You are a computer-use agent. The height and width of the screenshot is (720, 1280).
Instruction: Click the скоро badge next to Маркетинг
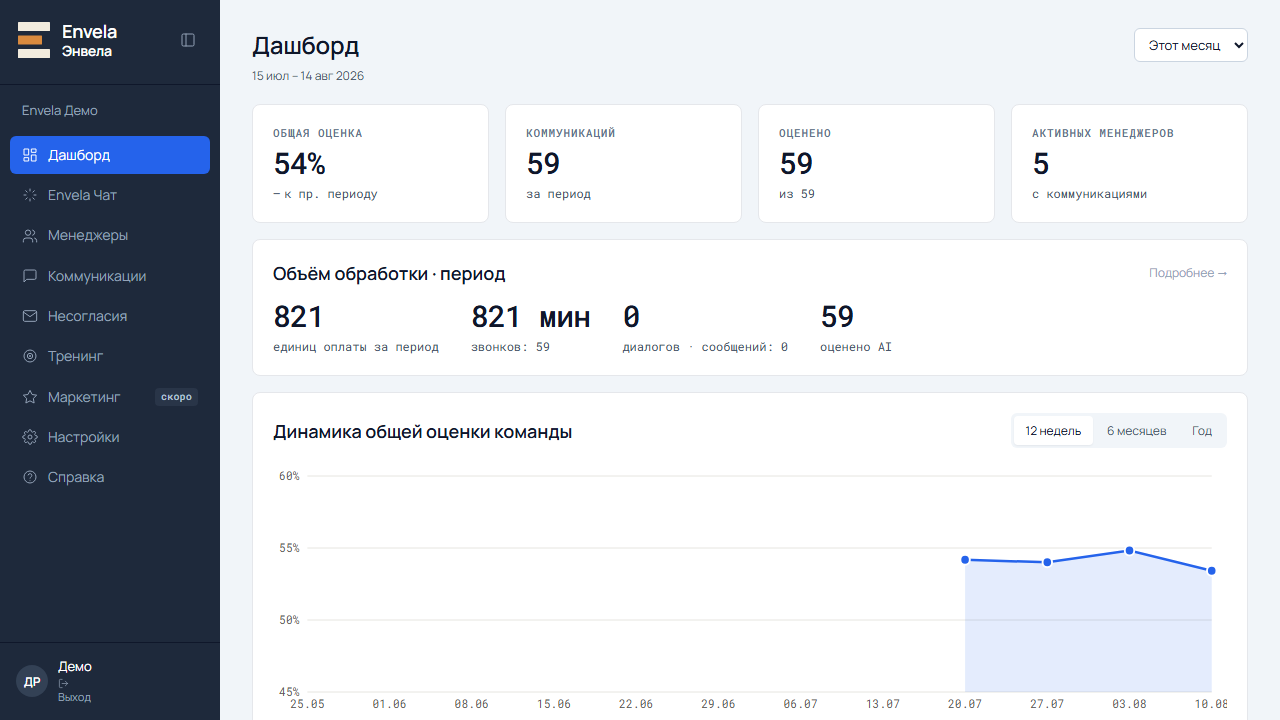tap(176, 397)
